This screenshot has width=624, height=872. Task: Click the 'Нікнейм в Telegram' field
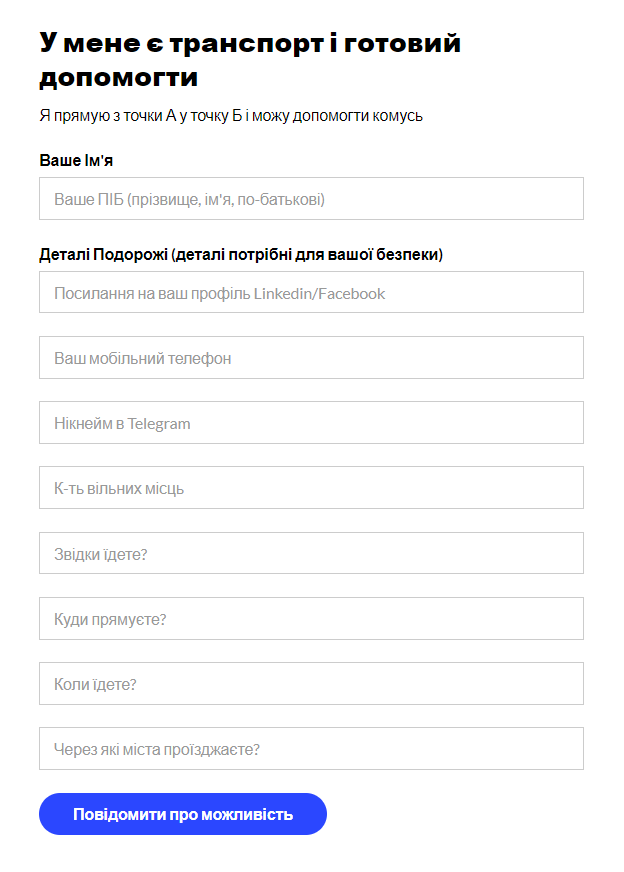pos(311,423)
